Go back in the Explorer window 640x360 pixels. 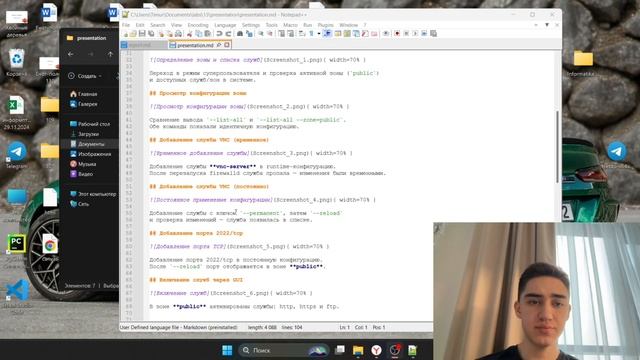click(71, 54)
